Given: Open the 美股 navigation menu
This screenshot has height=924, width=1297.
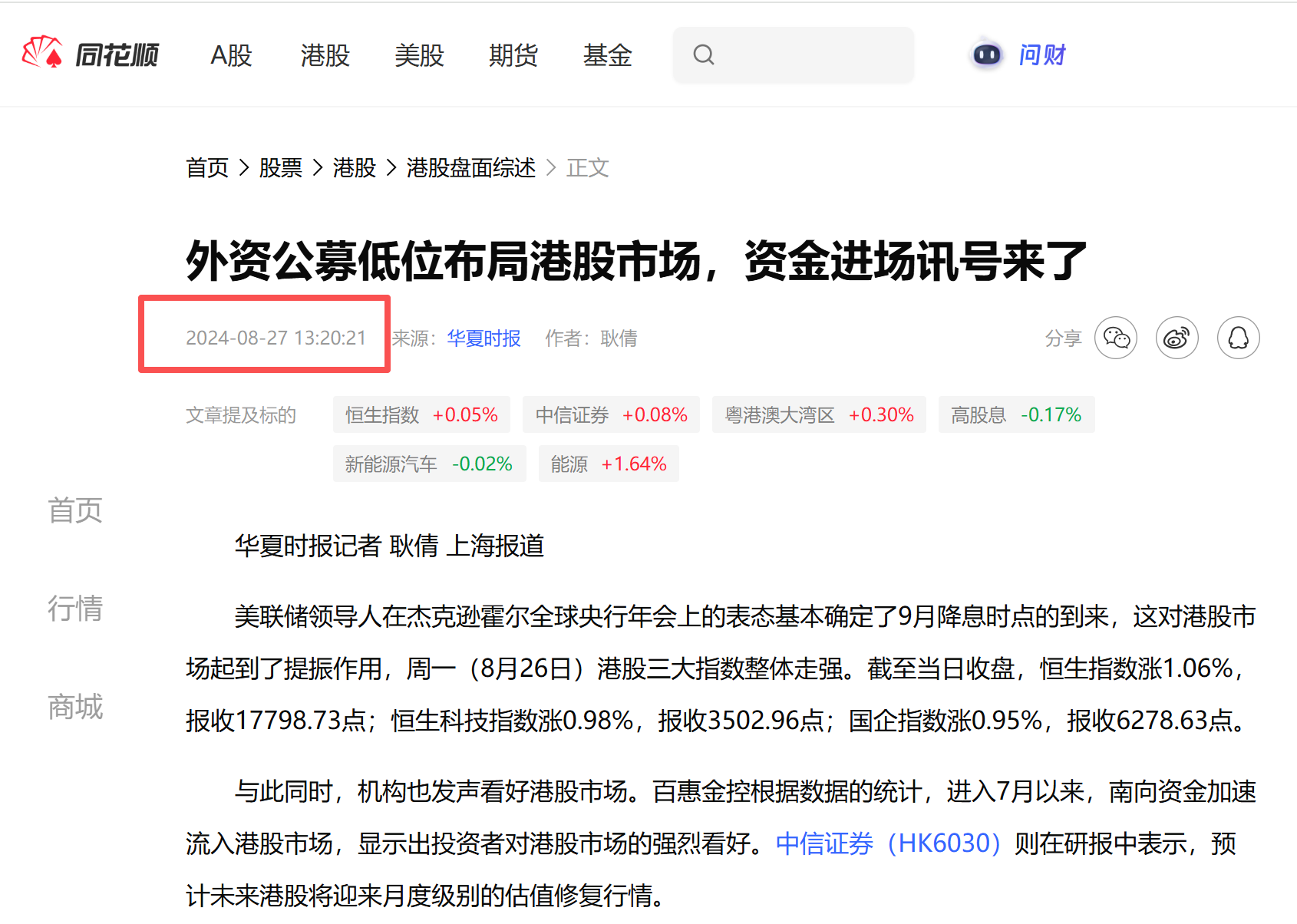Looking at the screenshot, I should 419,55.
